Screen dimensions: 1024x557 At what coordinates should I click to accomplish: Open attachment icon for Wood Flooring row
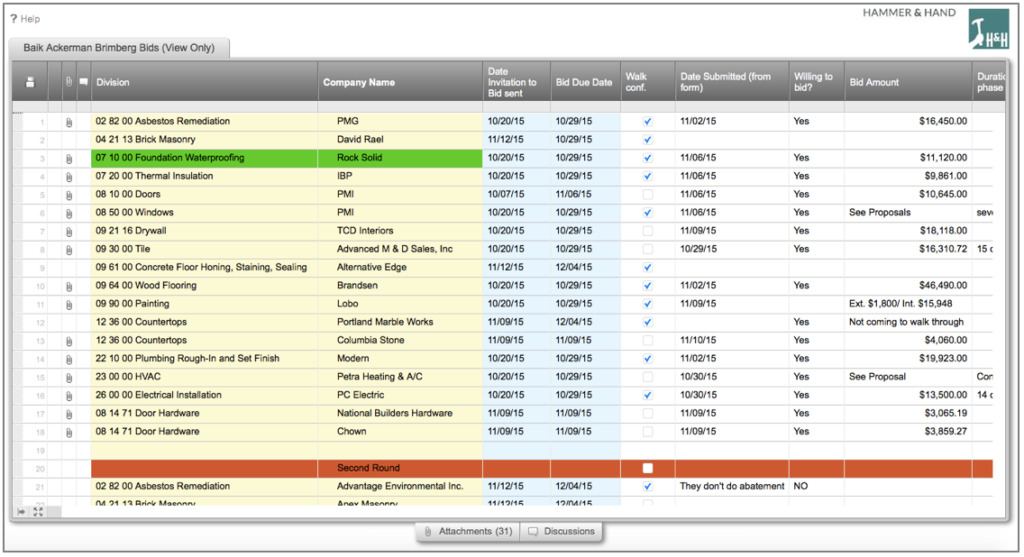69,286
